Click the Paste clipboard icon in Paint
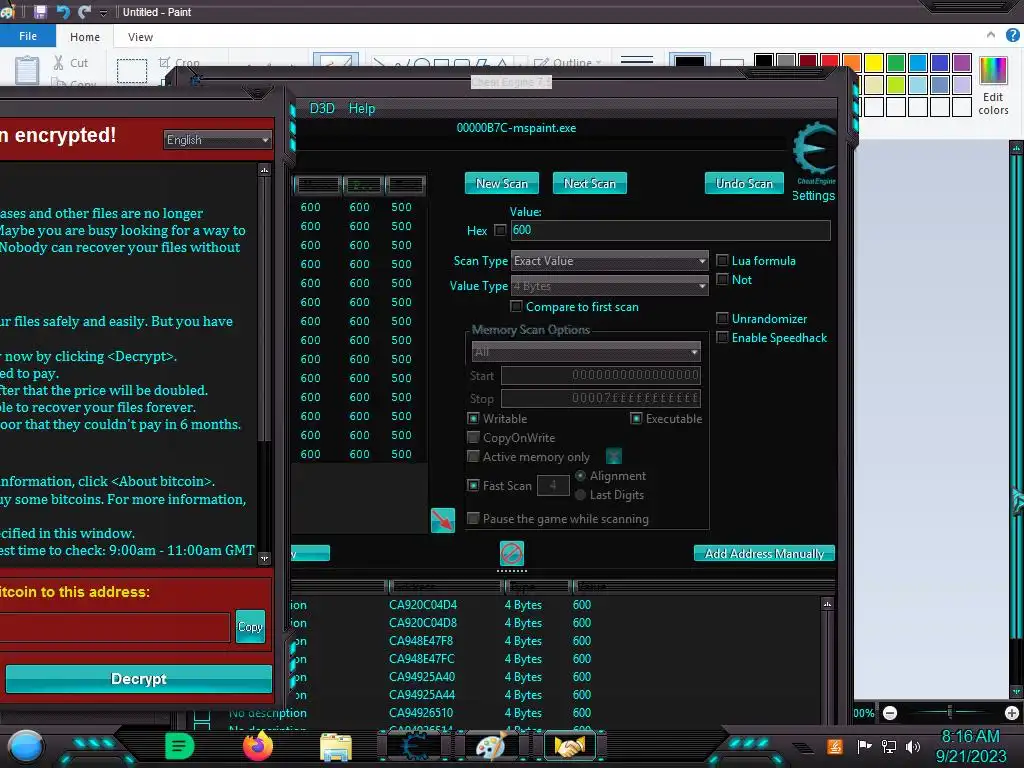This screenshot has width=1024, height=768. click(27, 70)
